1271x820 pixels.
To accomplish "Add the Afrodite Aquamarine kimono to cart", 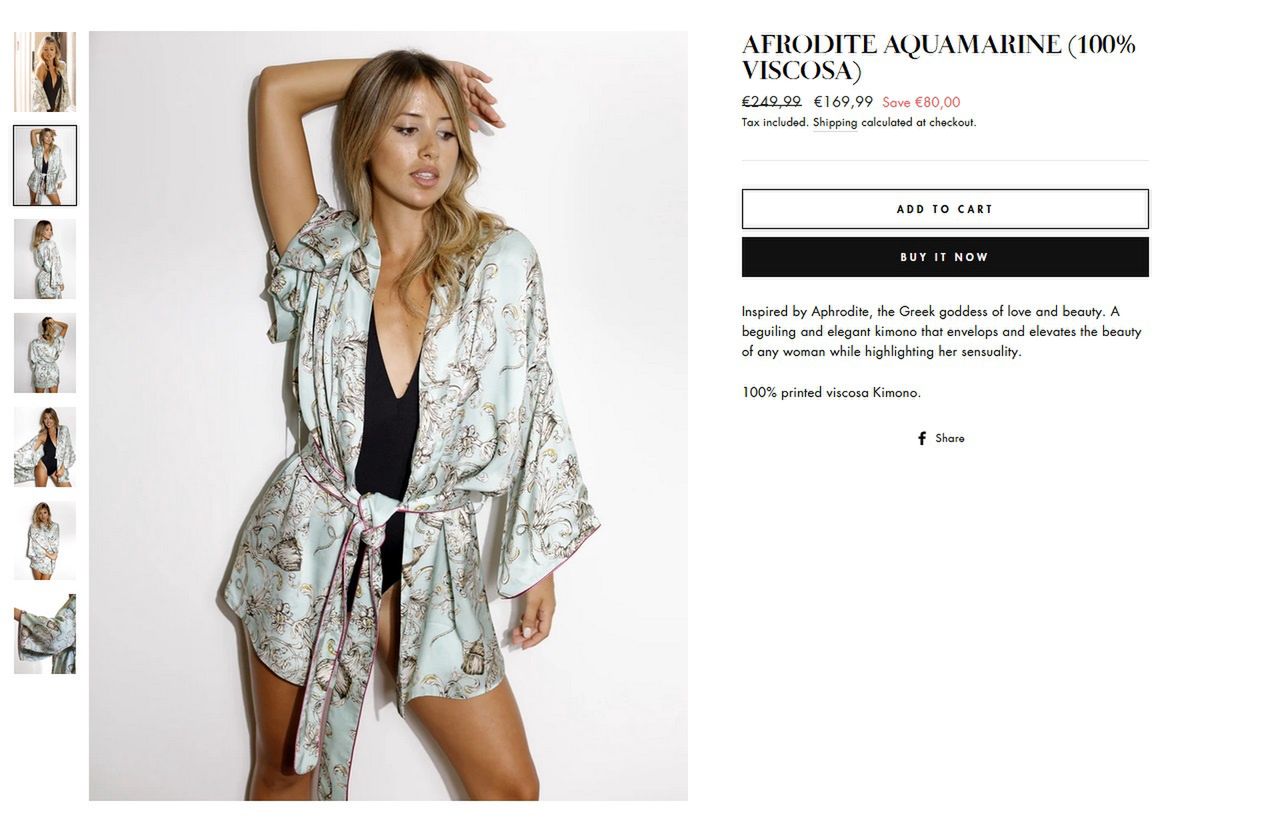I will coord(945,209).
